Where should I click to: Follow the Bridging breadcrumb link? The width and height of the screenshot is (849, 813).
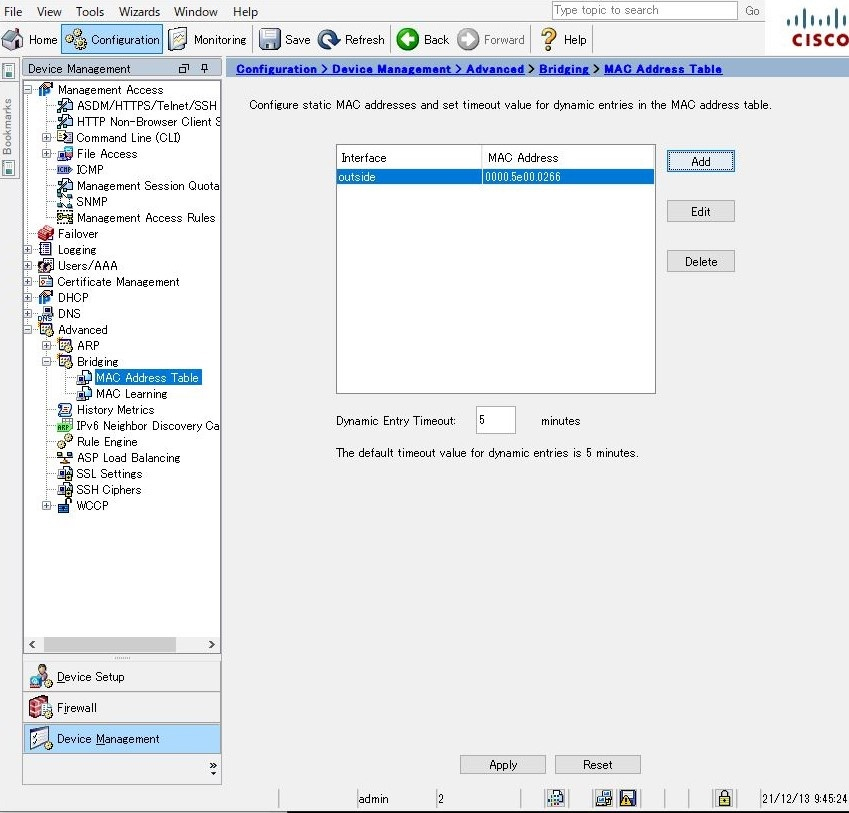pos(565,69)
